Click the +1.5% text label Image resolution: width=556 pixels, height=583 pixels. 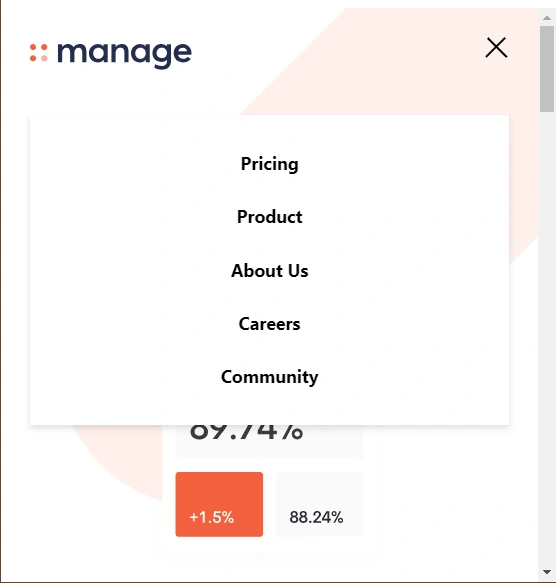point(212,517)
